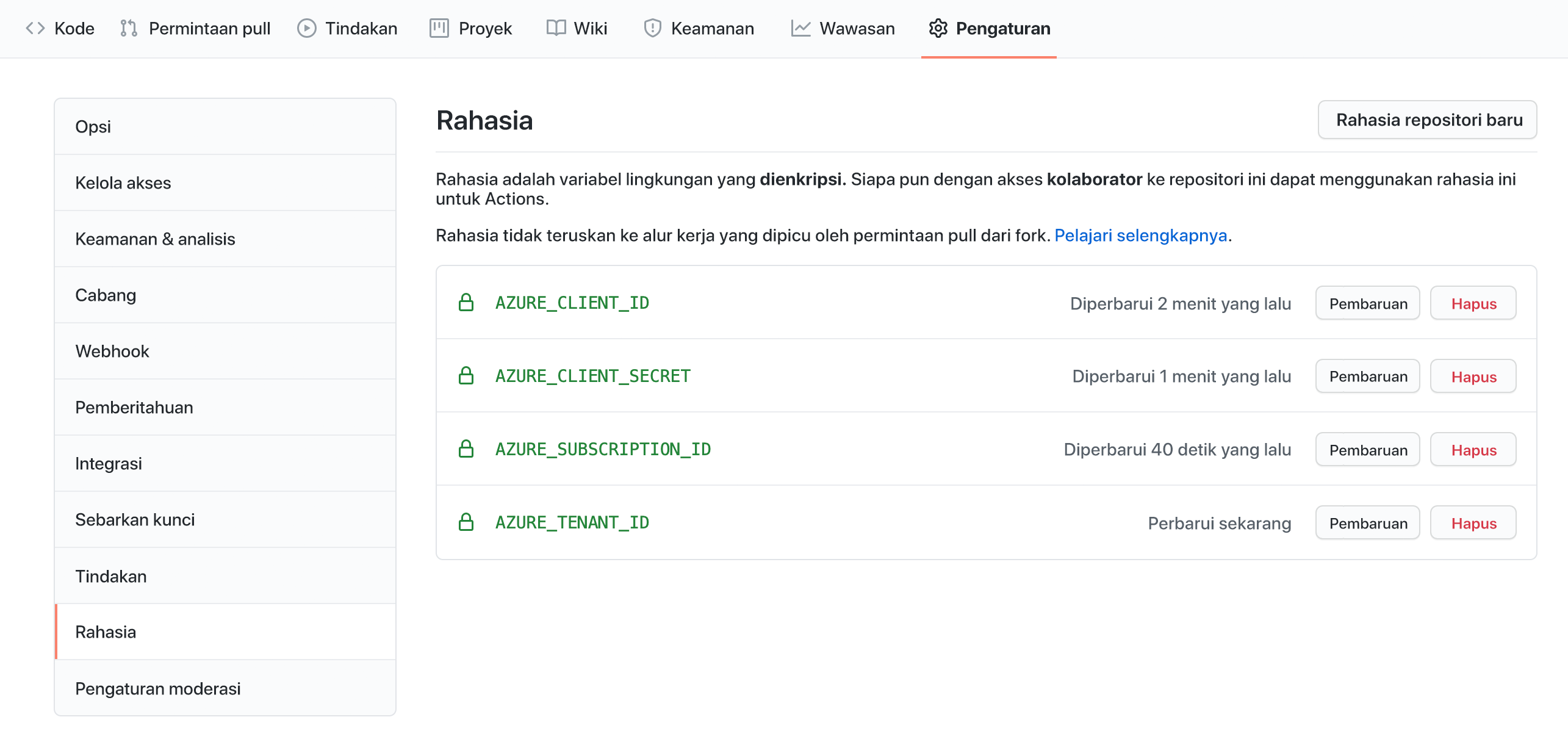This screenshot has width=1568, height=753.
Task: Hapus the AZURE_SUBSCRIPTION_ID secret
Action: coord(1473,450)
